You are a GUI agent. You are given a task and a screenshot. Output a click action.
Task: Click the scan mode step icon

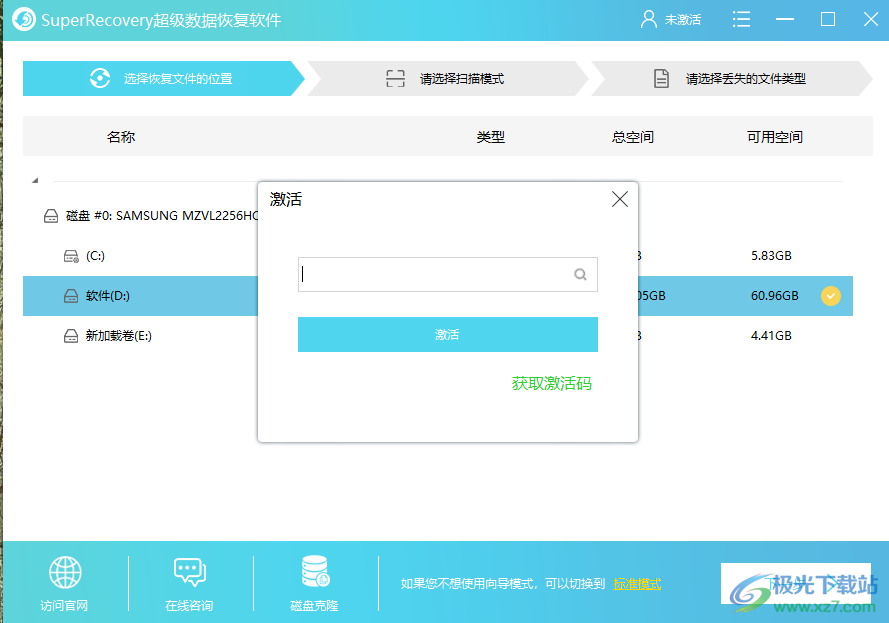[395, 78]
